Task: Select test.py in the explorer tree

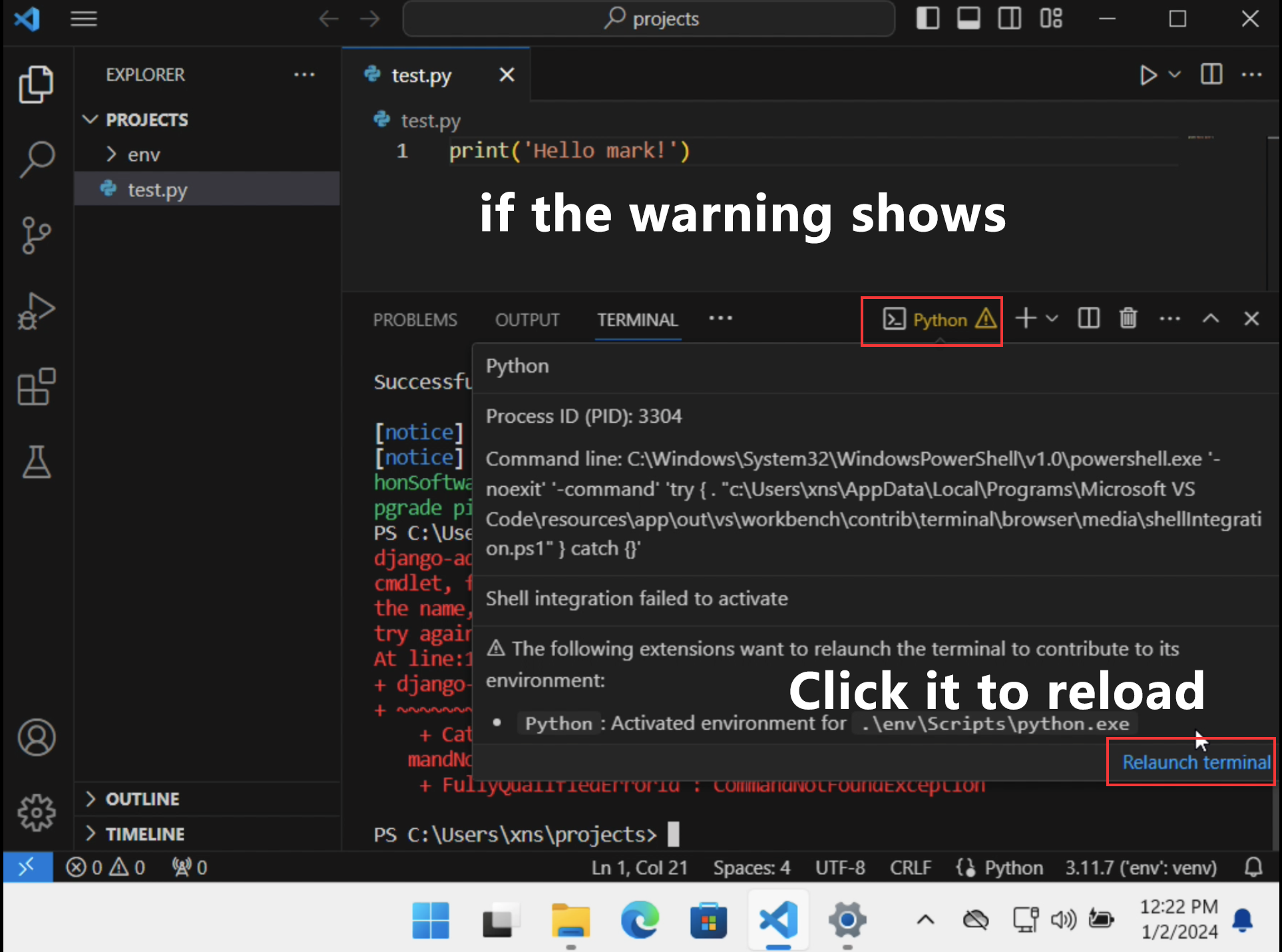Action: [x=208, y=190]
